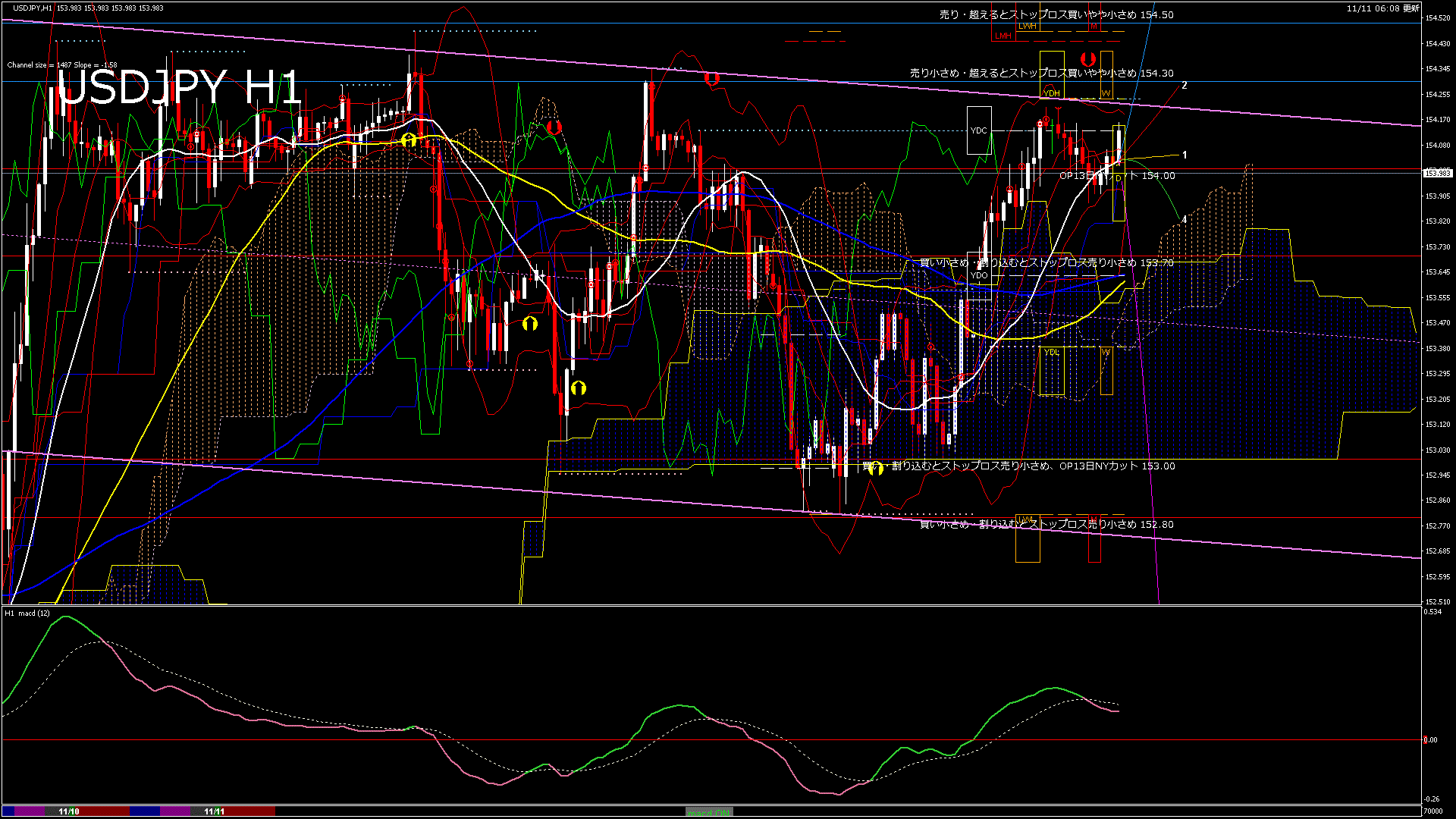Click the H1 macd (12) indicator label
This screenshot has width=1456, height=819.
point(27,613)
